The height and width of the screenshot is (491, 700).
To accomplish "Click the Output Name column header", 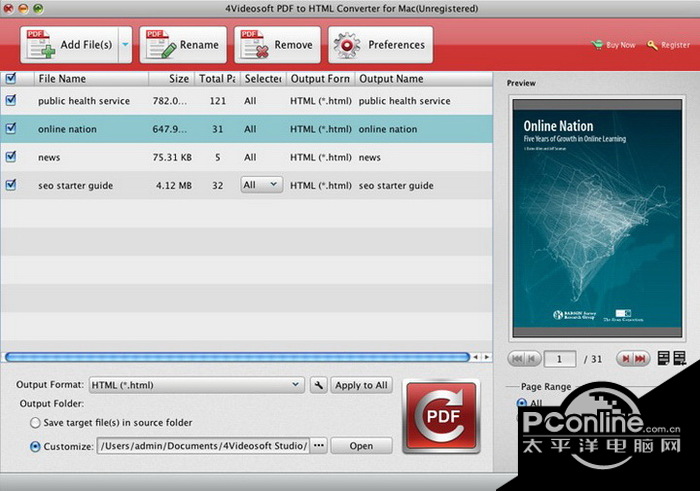I will click(424, 79).
